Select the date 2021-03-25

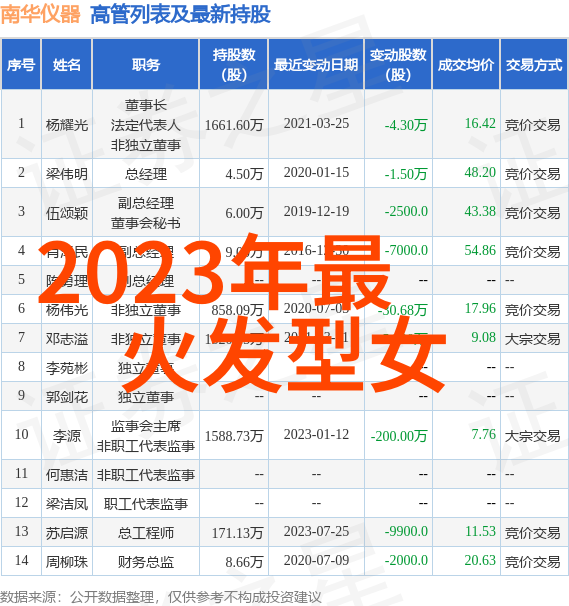tap(316, 124)
